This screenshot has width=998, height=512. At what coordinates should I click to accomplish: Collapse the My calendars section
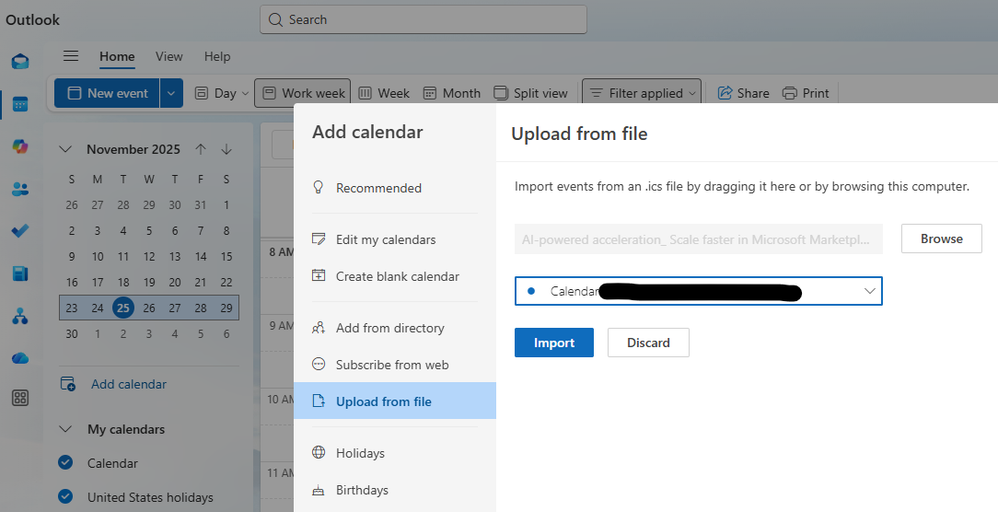click(66, 429)
